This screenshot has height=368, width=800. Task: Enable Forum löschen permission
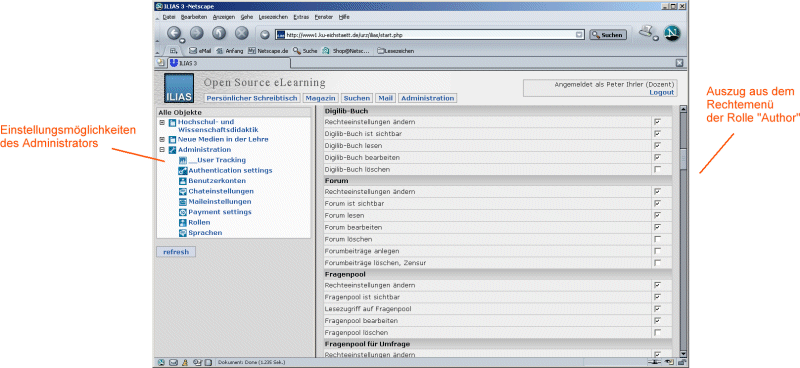point(658,239)
